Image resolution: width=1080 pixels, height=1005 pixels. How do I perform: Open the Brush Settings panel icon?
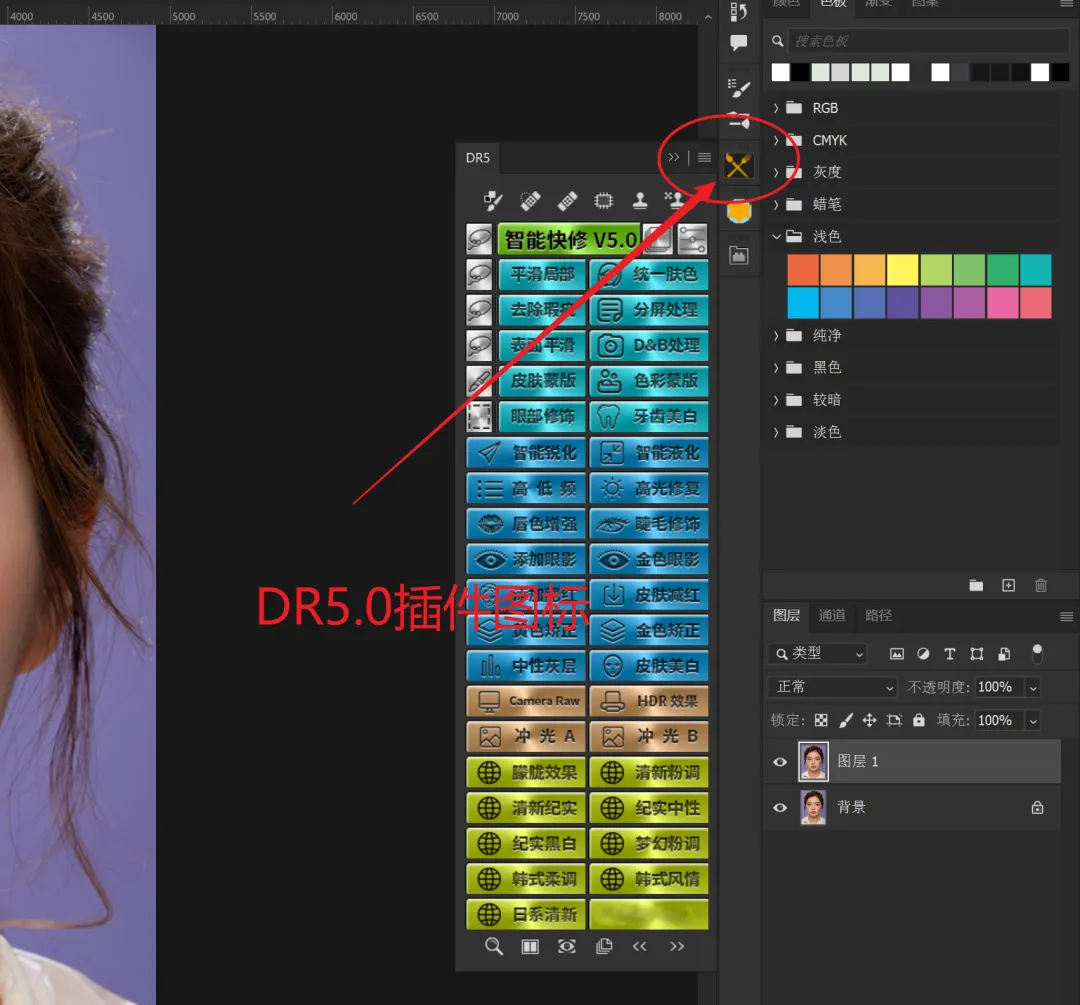pos(738,88)
